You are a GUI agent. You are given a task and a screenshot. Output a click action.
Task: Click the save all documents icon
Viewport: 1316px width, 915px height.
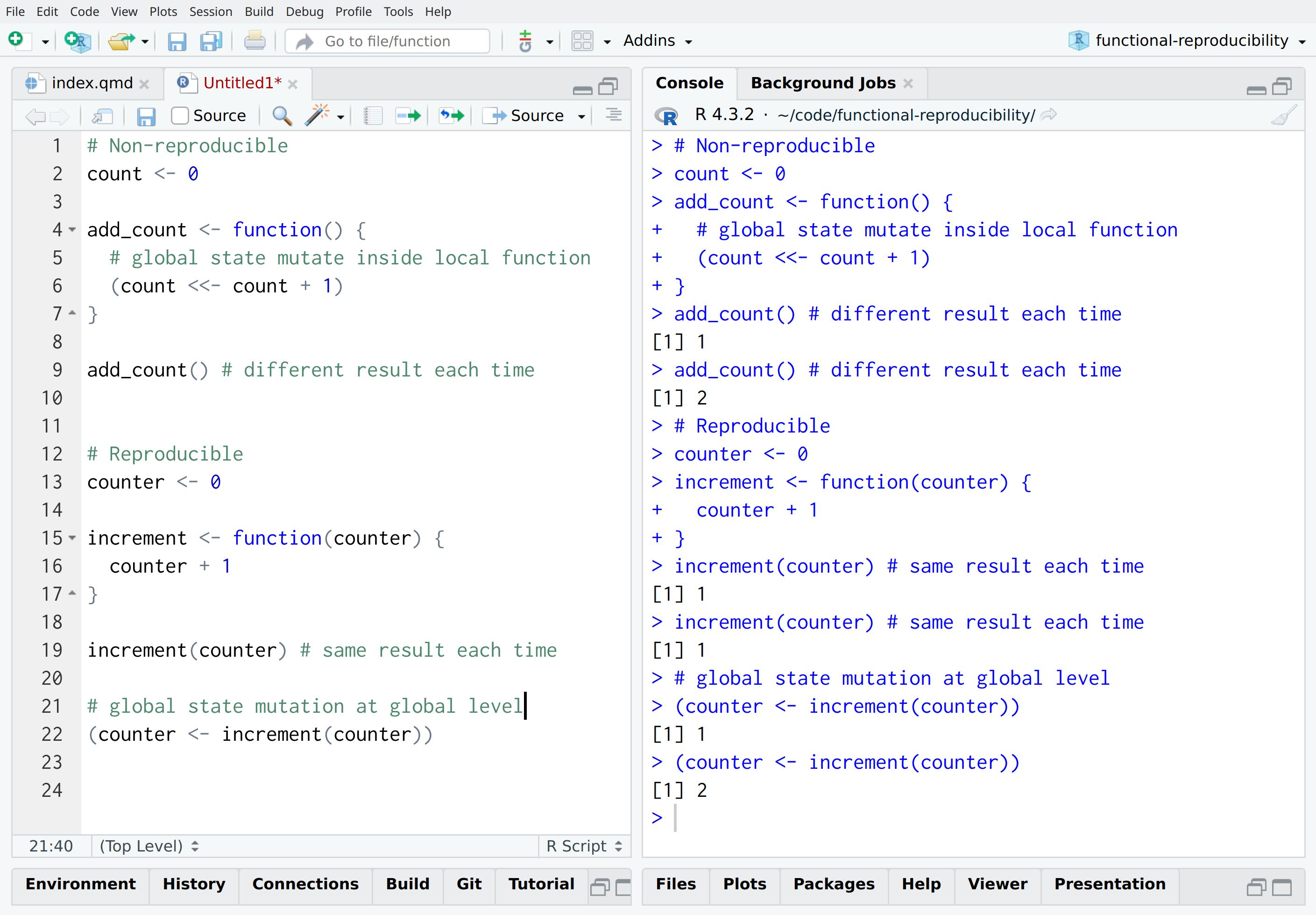(211, 41)
